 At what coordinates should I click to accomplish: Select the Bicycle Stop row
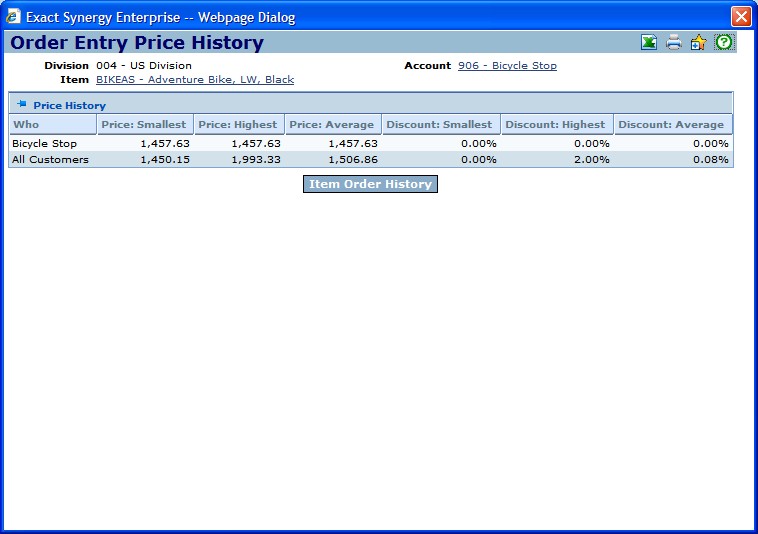pyautogui.click(x=44, y=144)
